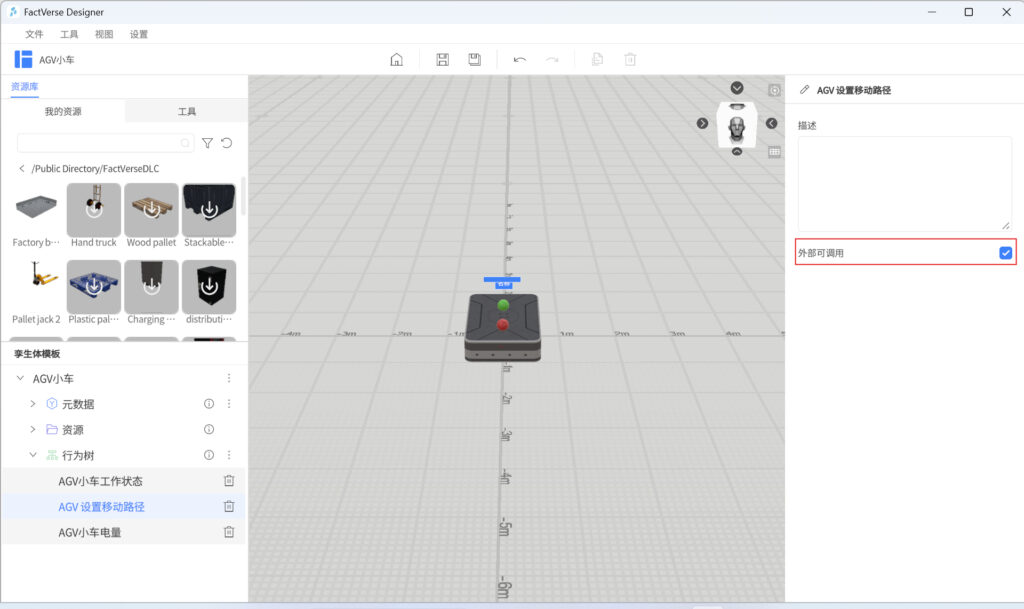Click the AGV model's green sphere
The width and height of the screenshot is (1024, 609).
tap(503, 305)
